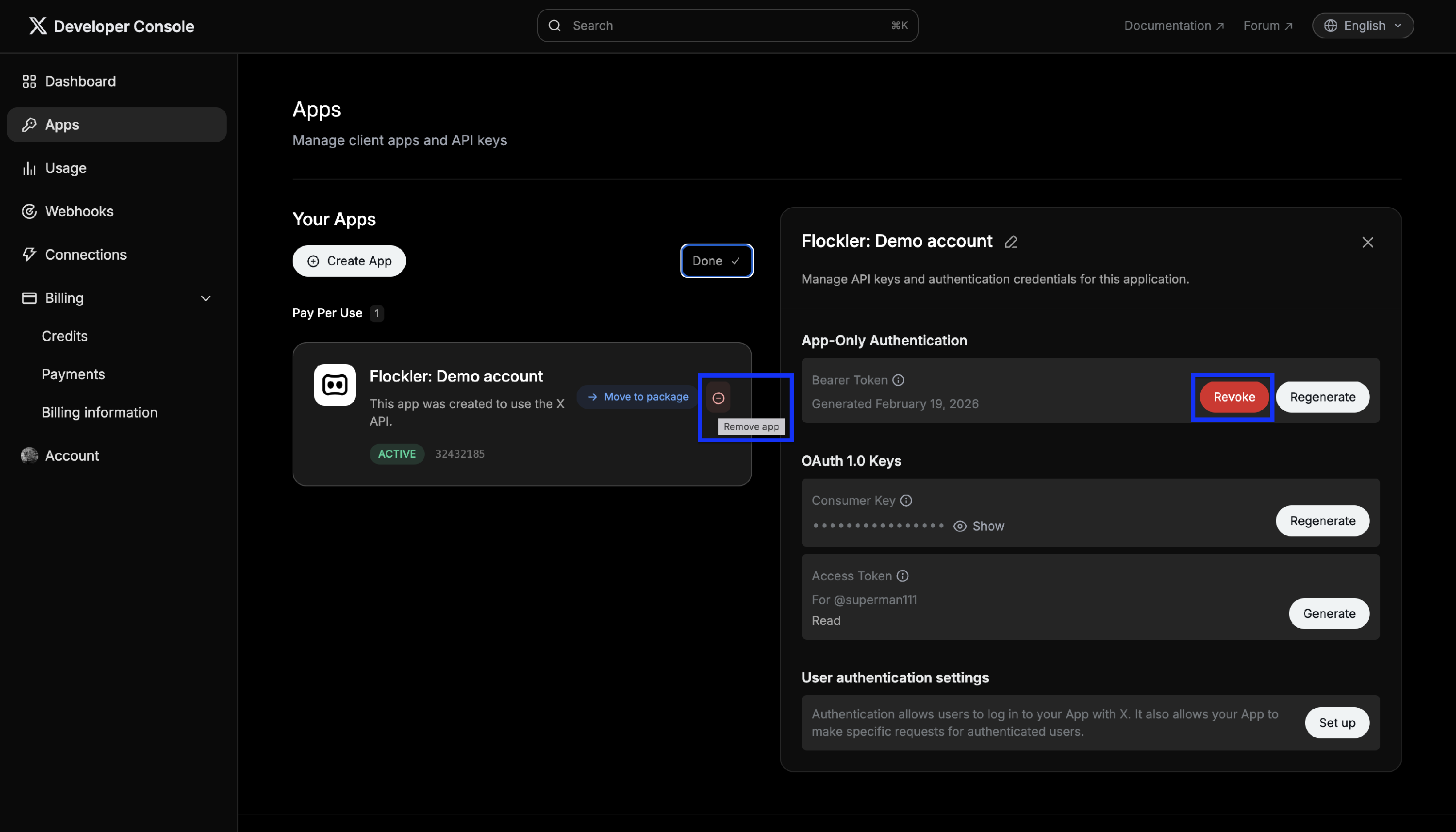The height and width of the screenshot is (832, 1456).
Task: Collapse the Billing section chevron
Action: coord(206,298)
